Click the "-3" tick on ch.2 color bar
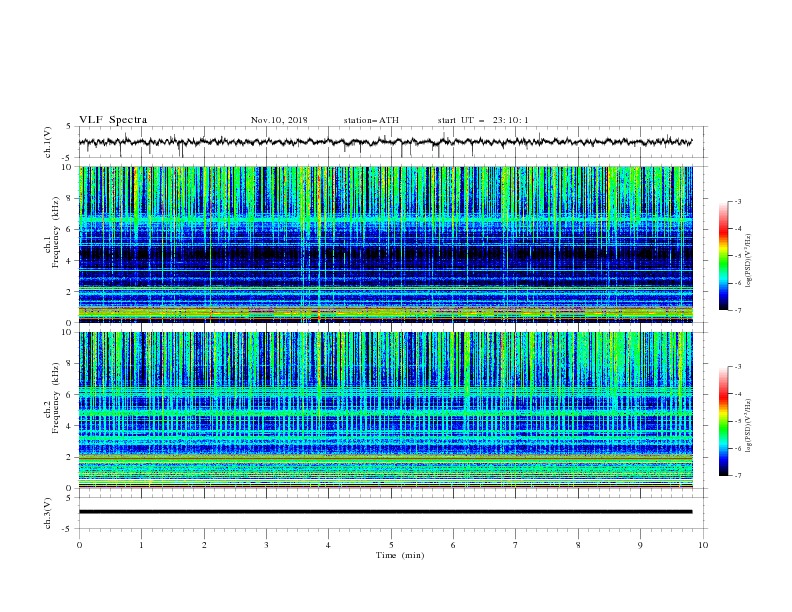The image size is (792, 612). pyautogui.click(x=737, y=367)
